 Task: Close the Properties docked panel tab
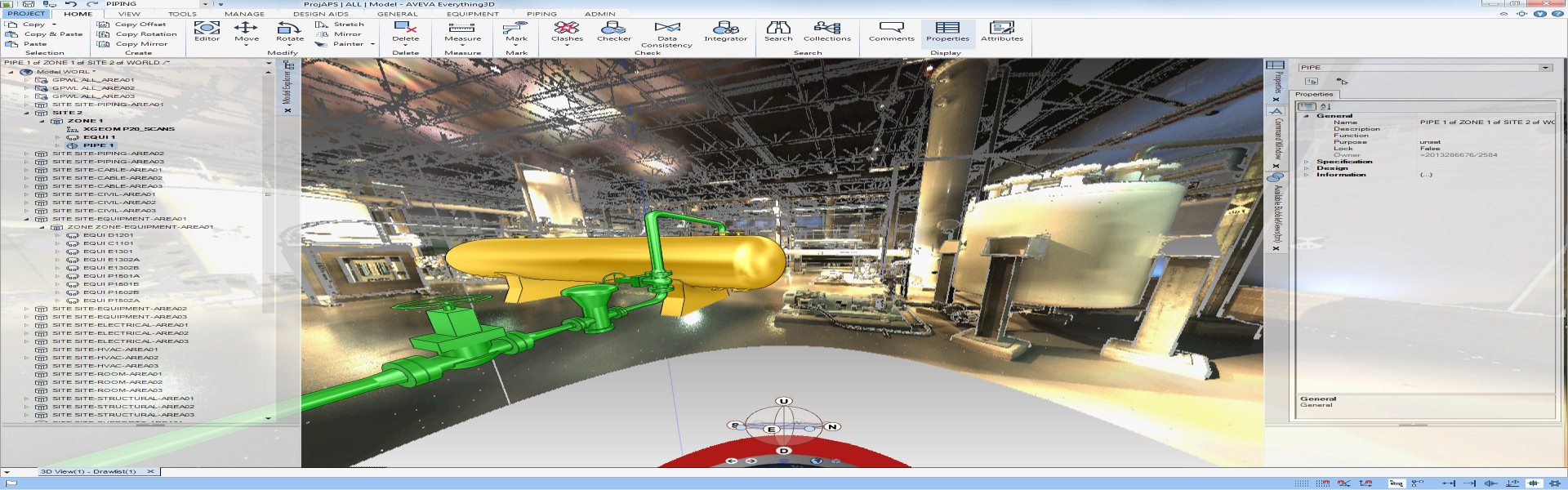1276,100
